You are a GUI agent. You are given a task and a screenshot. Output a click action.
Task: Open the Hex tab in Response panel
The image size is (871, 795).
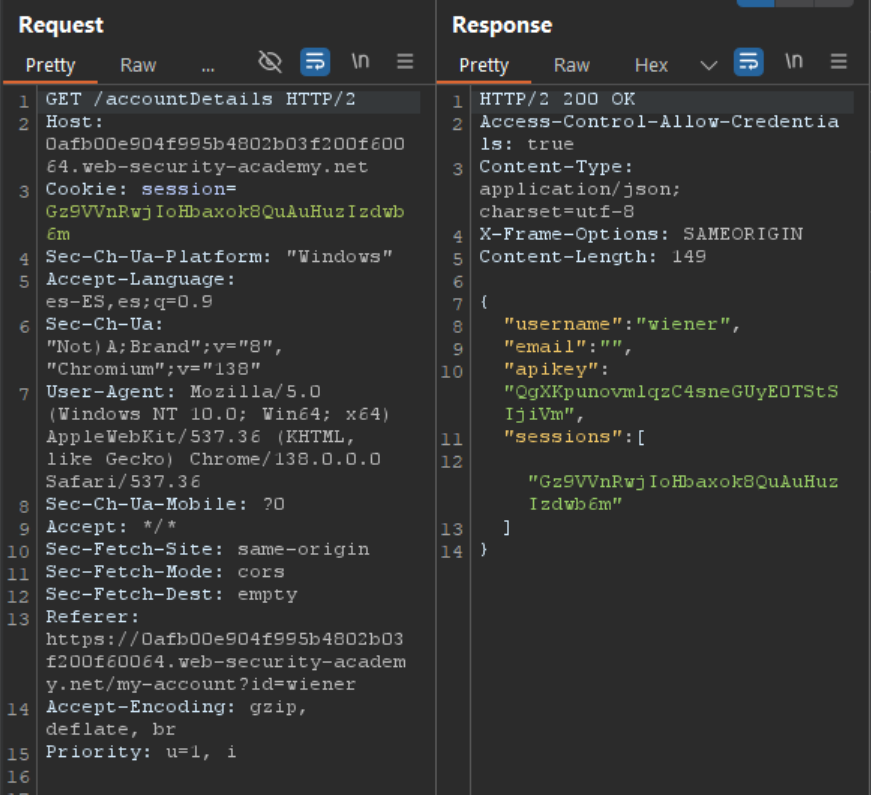coord(651,65)
